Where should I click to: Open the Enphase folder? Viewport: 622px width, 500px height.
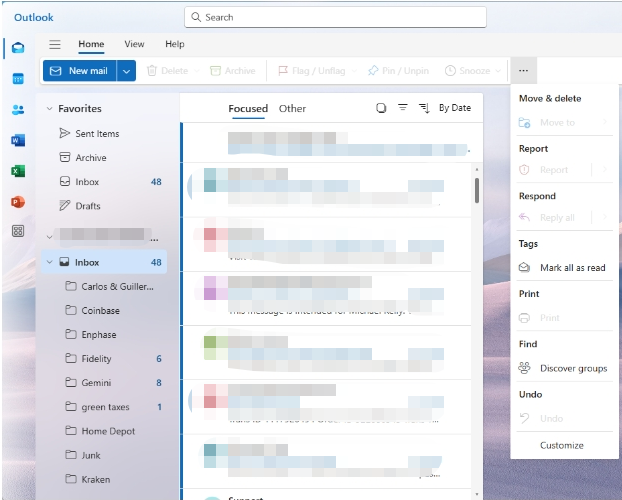point(104,335)
